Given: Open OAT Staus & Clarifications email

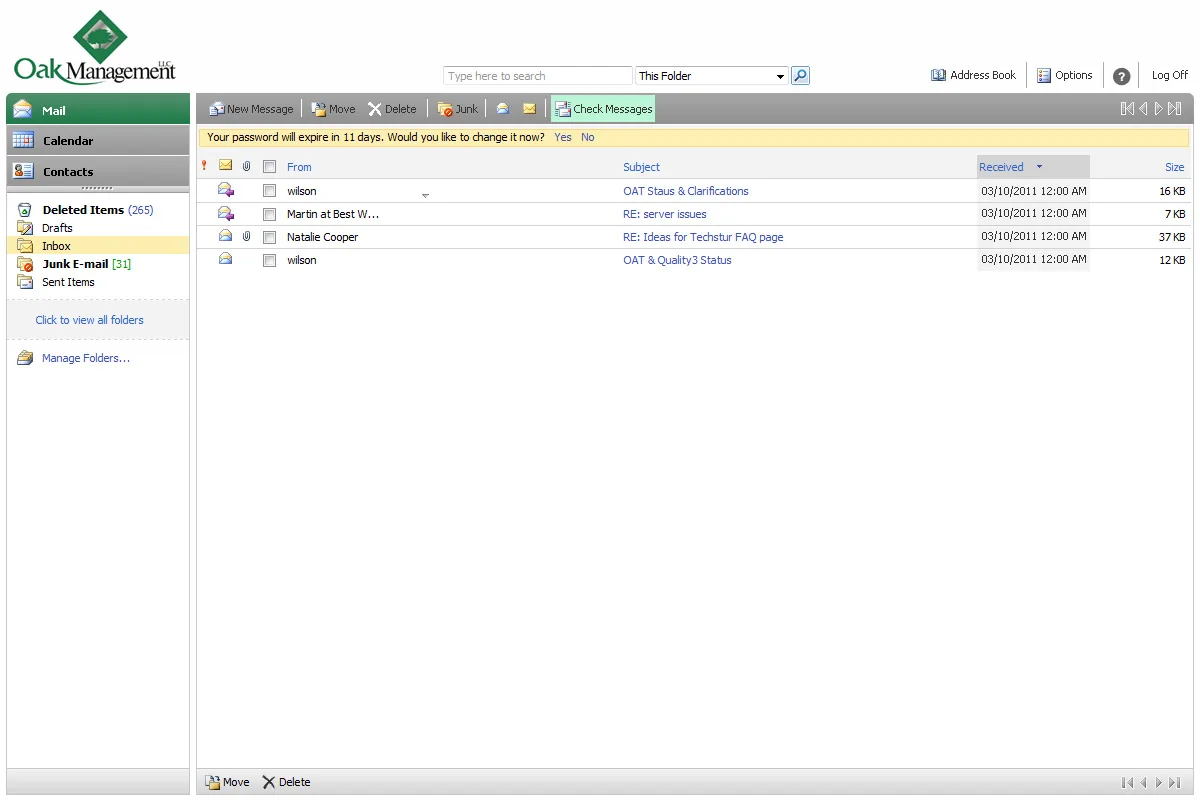Looking at the screenshot, I should point(686,191).
